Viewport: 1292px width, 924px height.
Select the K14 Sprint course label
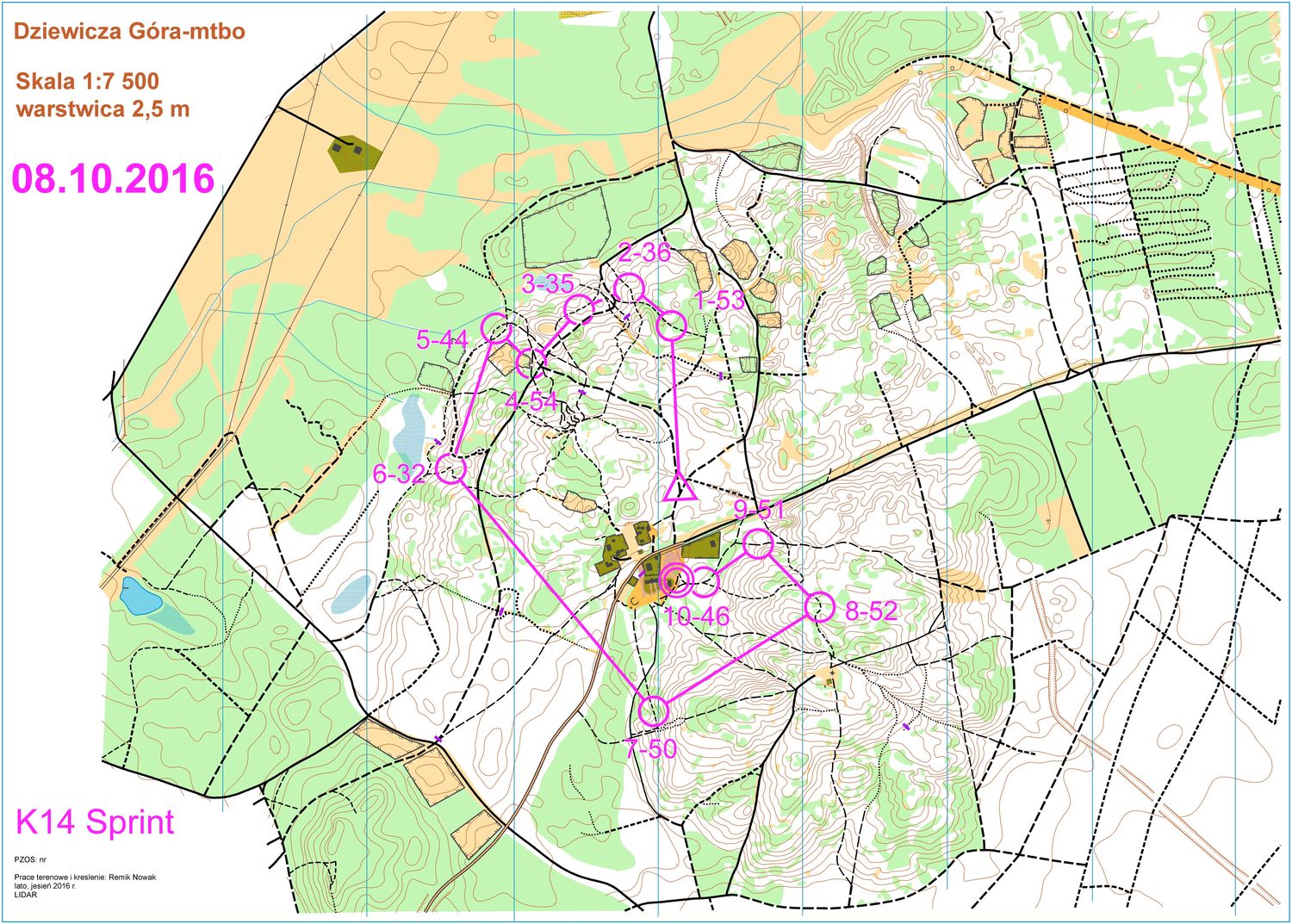click(x=95, y=822)
